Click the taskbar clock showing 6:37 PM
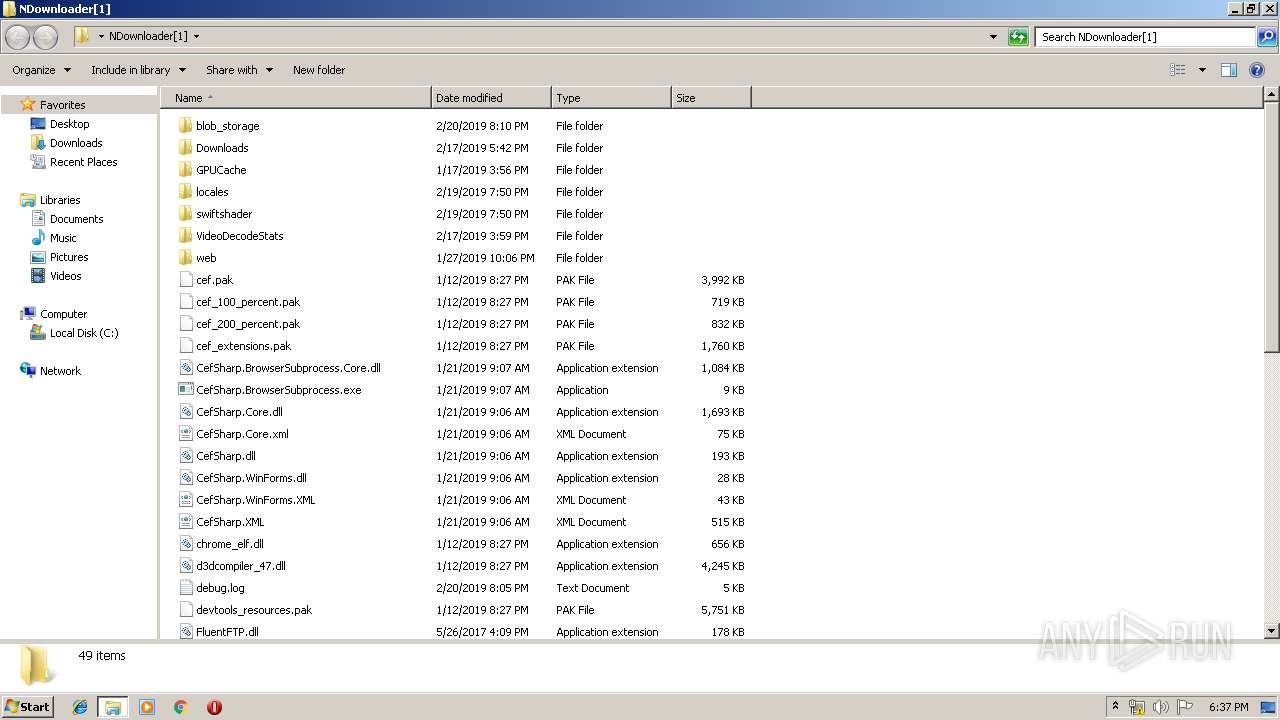The image size is (1280, 720). [1228, 707]
